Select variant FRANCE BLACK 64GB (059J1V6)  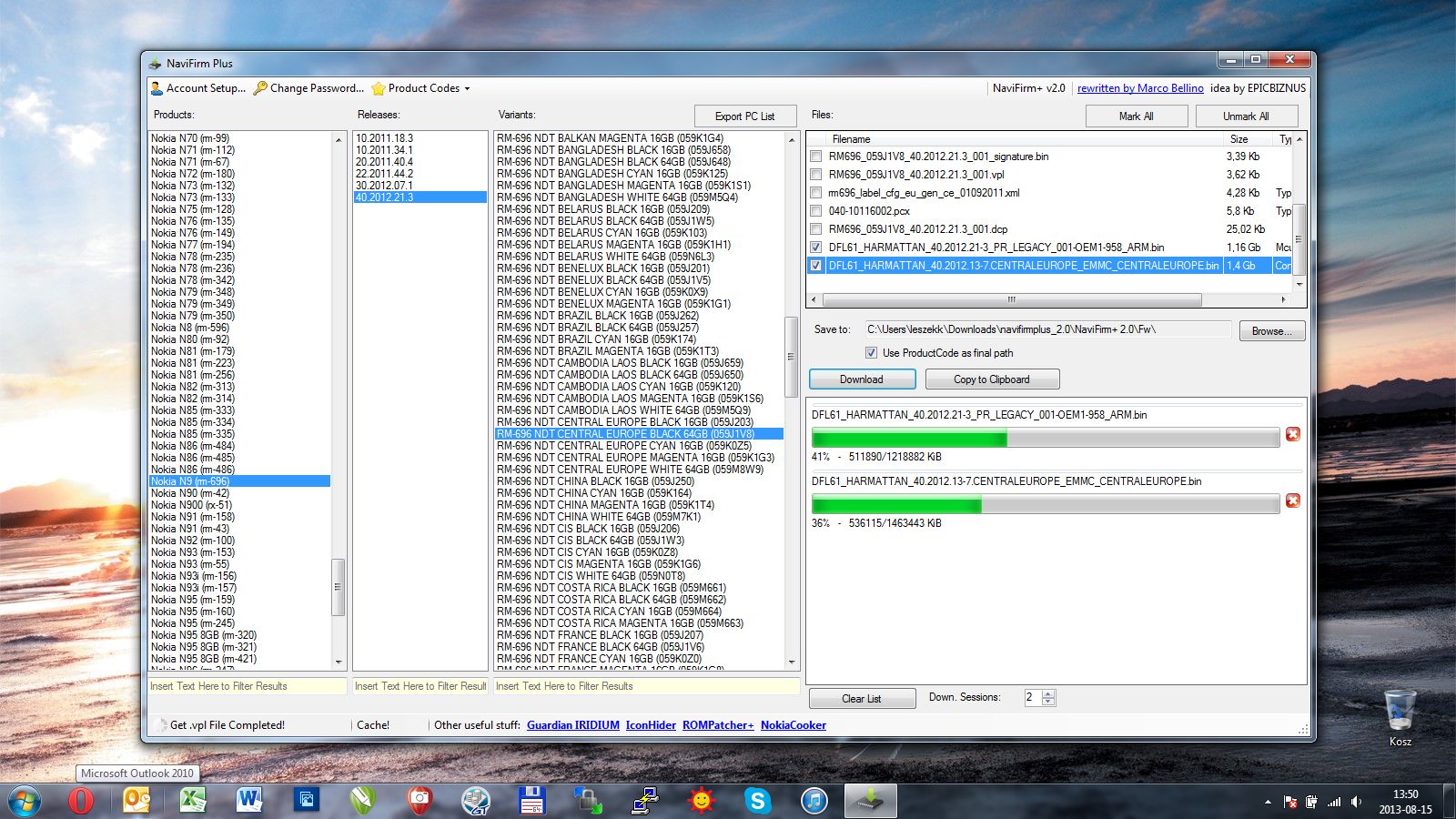click(x=601, y=647)
